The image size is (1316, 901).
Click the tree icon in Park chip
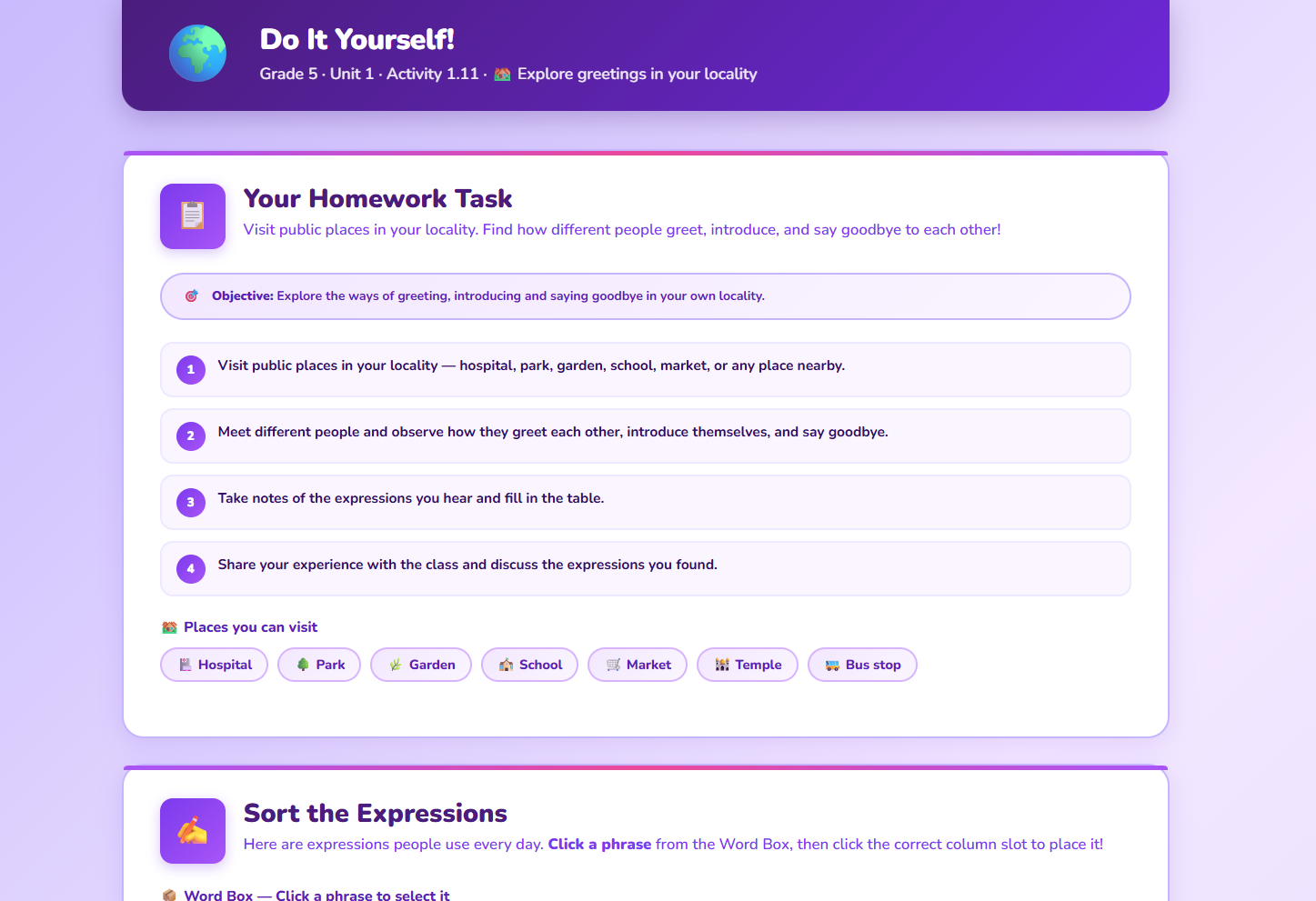(304, 665)
